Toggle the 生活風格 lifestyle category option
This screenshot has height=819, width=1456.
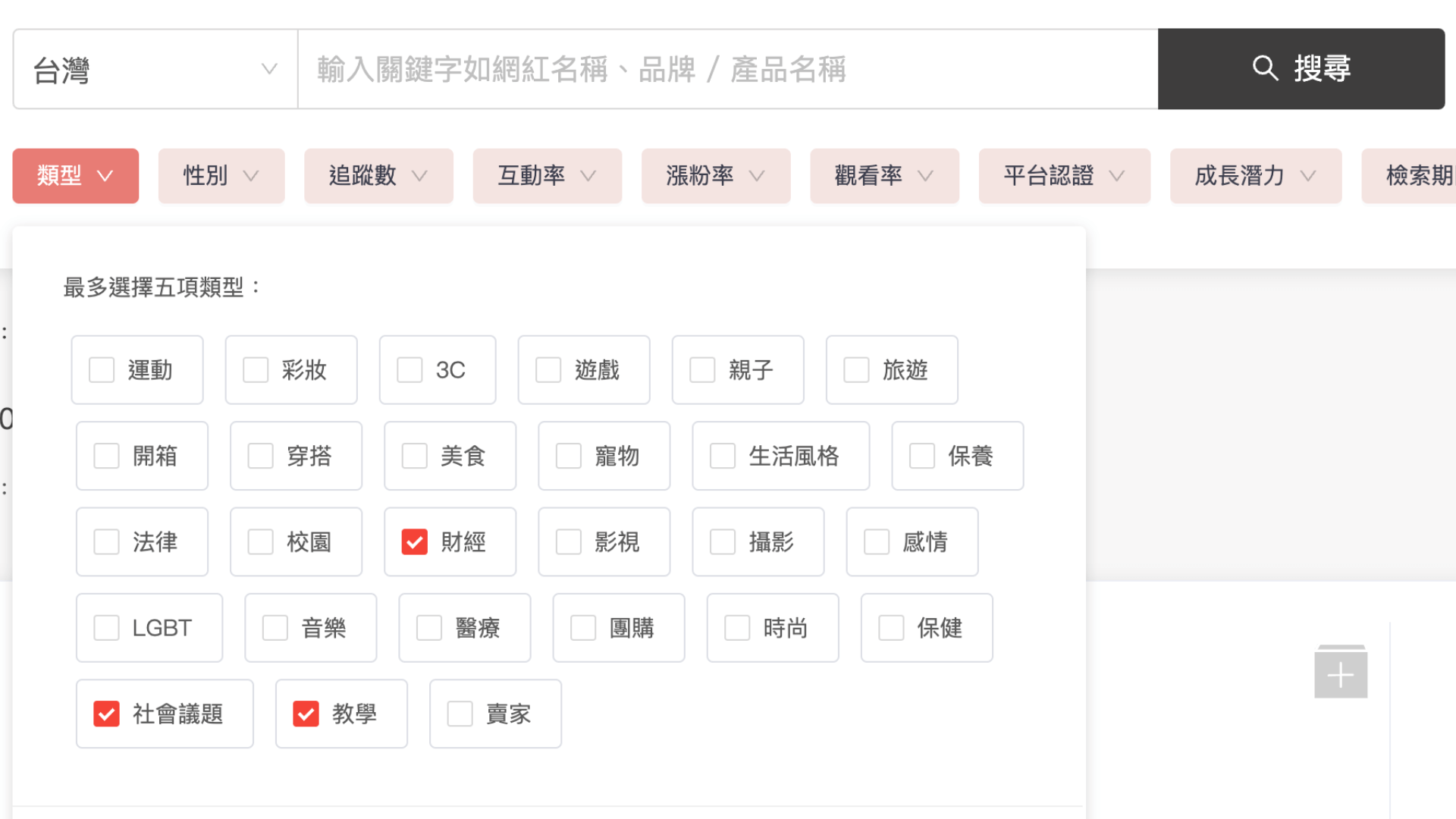[722, 455]
